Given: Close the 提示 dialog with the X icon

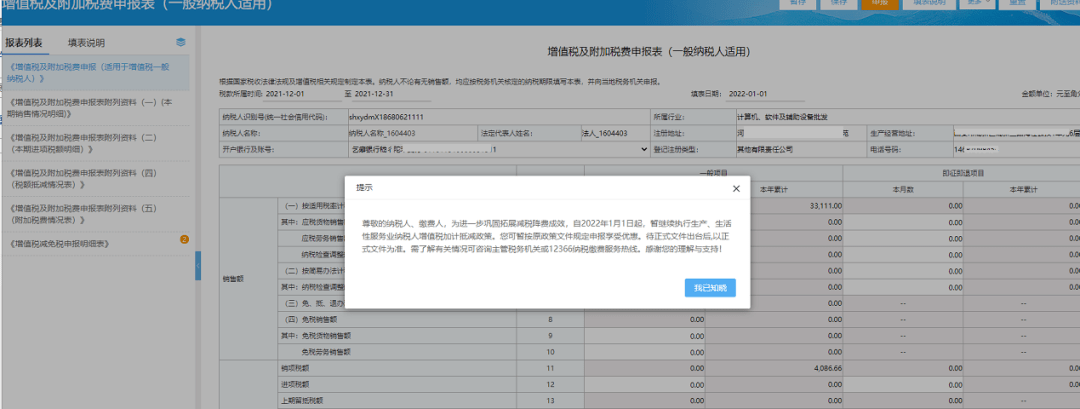Looking at the screenshot, I should (x=736, y=188).
